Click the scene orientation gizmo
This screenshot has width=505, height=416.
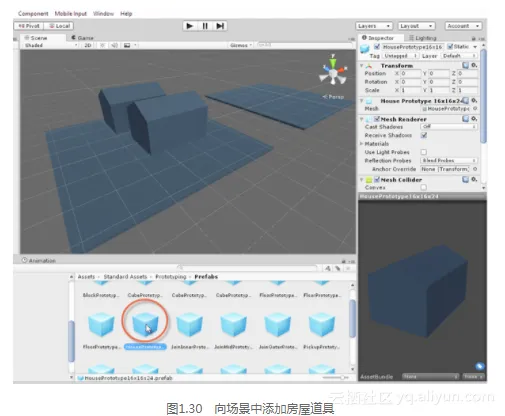pos(333,71)
